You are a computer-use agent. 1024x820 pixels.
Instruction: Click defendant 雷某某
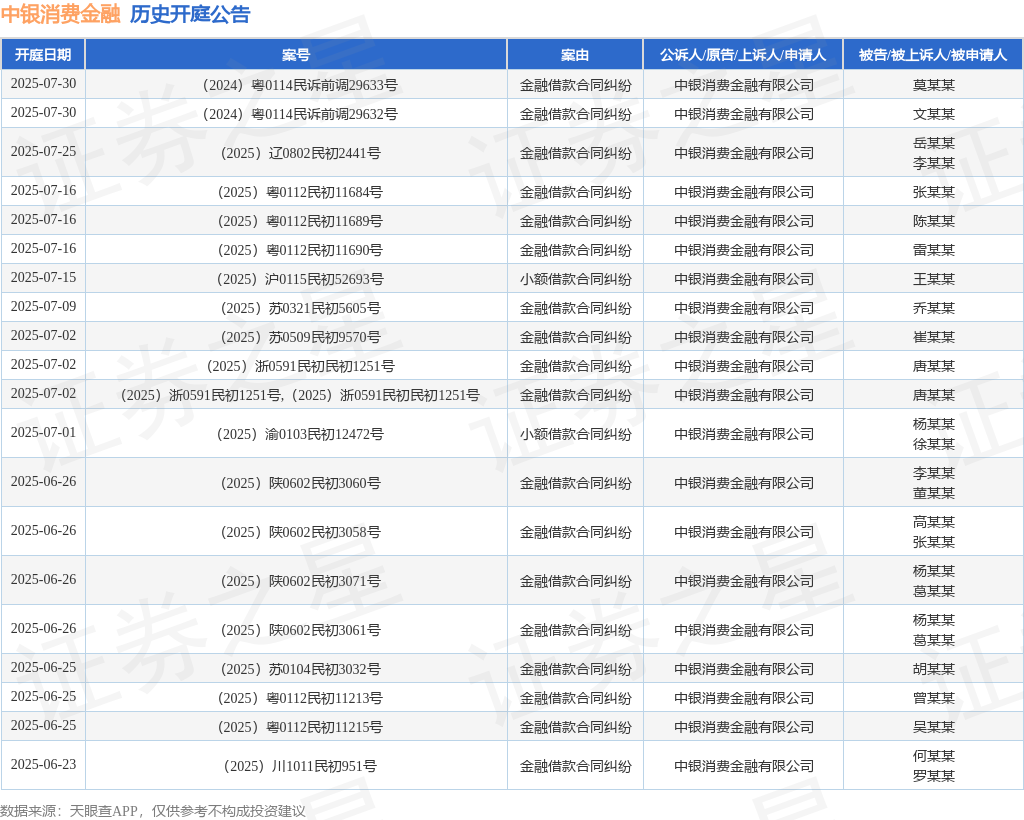pos(933,250)
